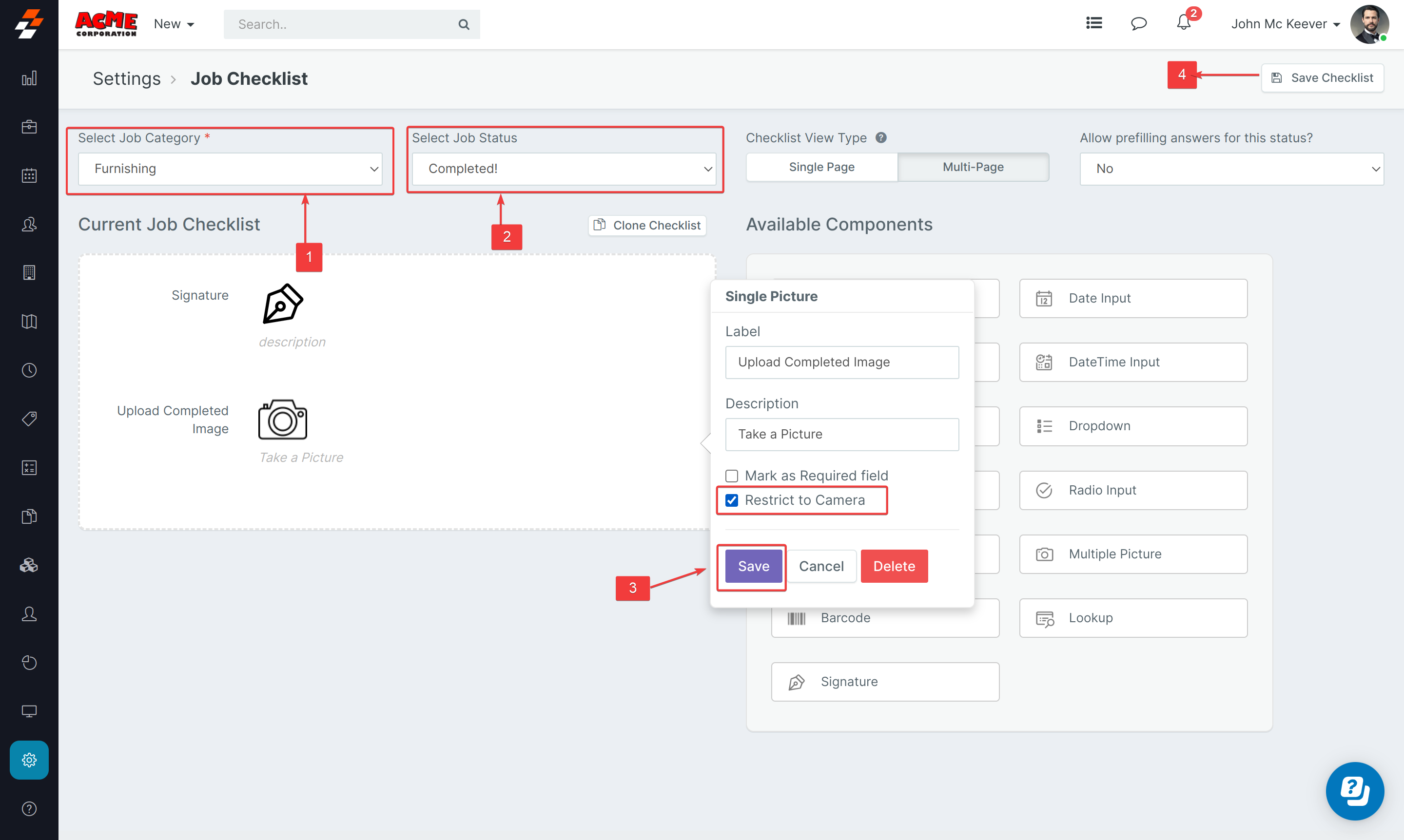
Task: Open the live chat support widget
Action: coord(1354,790)
